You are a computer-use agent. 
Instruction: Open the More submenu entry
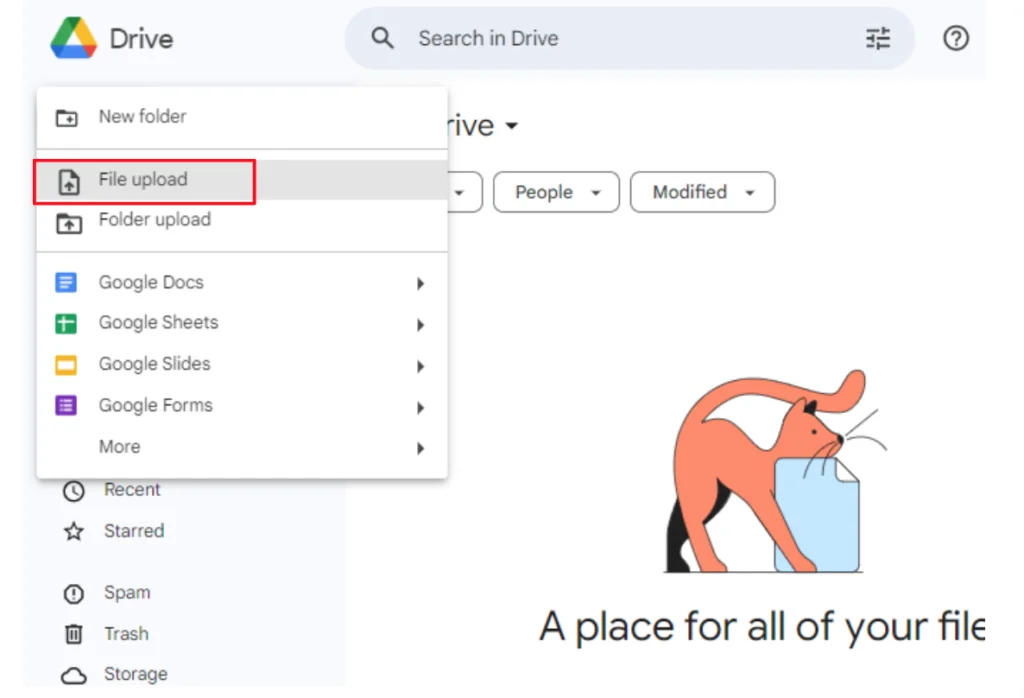pos(242,447)
